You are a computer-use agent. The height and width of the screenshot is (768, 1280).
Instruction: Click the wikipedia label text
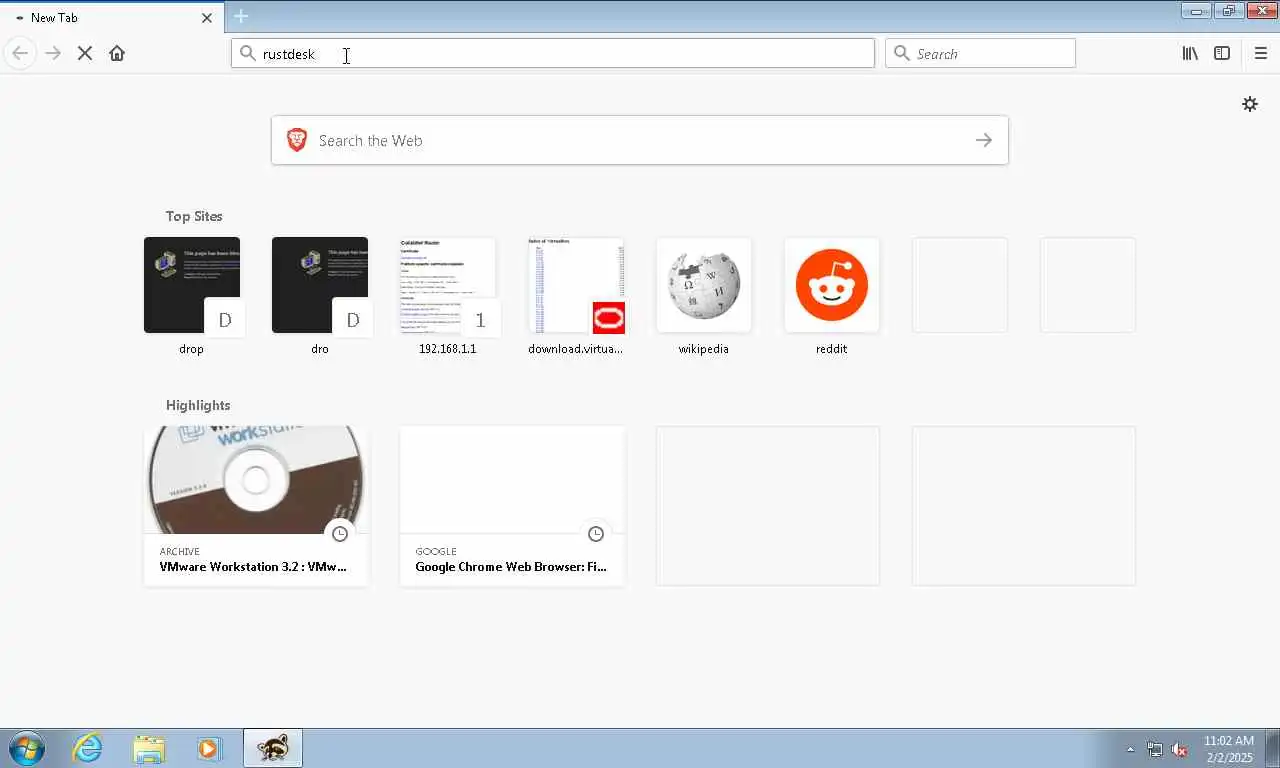coord(704,349)
